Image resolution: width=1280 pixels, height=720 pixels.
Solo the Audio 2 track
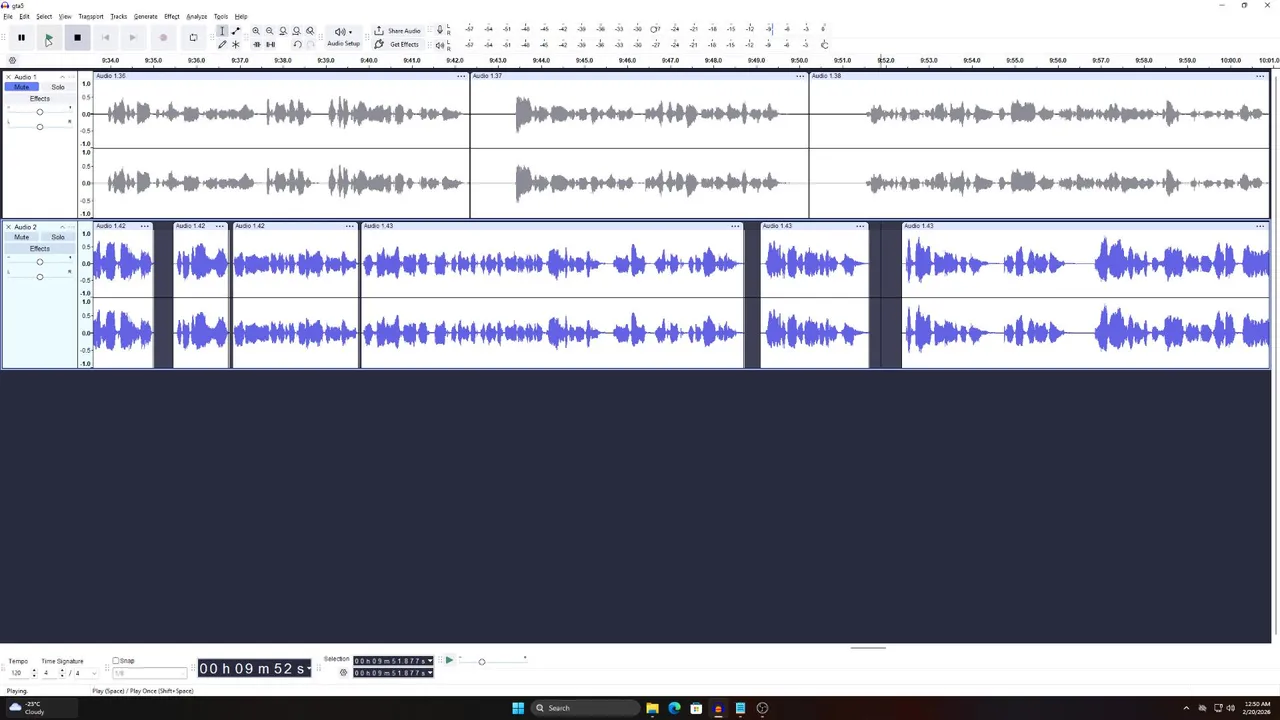pyautogui.click(x=58, y=237)
